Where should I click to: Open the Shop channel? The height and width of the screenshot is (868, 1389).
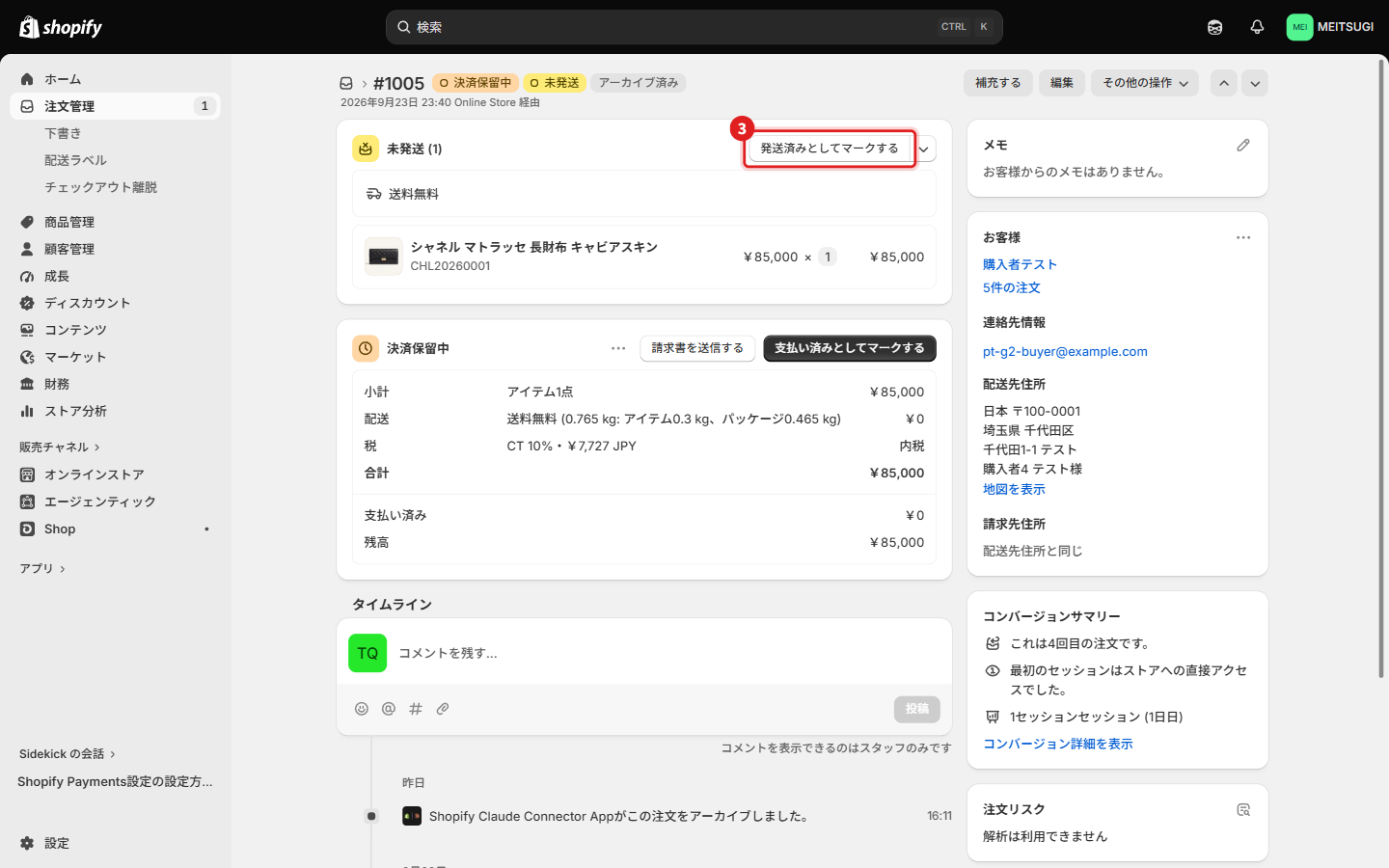(115, 529)
